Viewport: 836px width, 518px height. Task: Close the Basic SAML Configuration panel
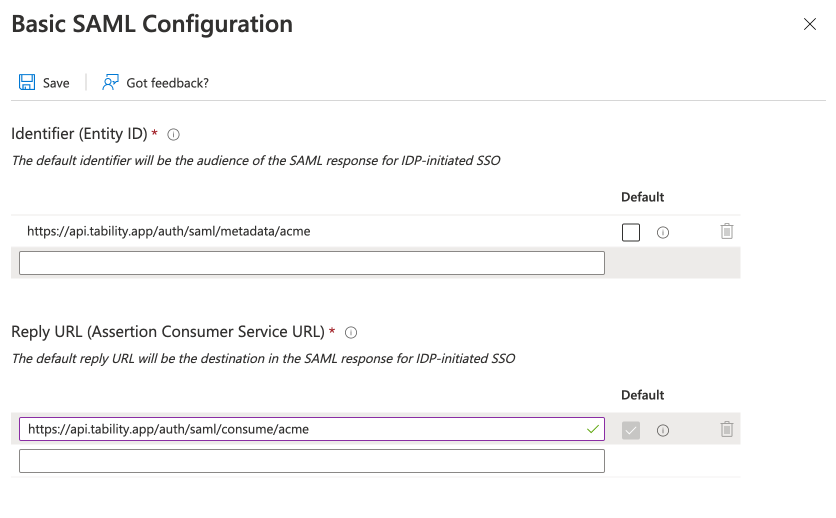pos(810,25)
